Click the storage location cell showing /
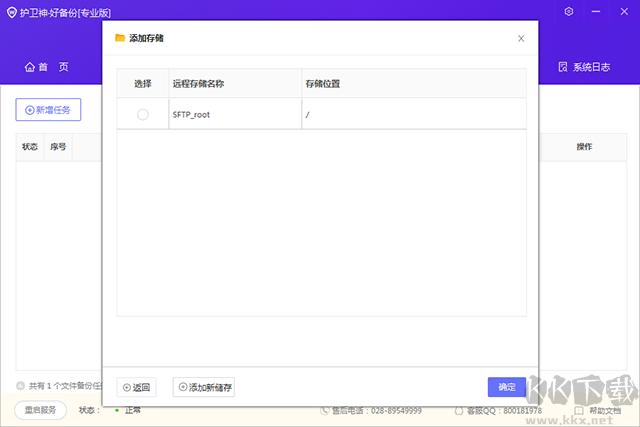Image resolution: width=640 pixels, height=427 pixels. pyautogui.click(x=414, y=114)
